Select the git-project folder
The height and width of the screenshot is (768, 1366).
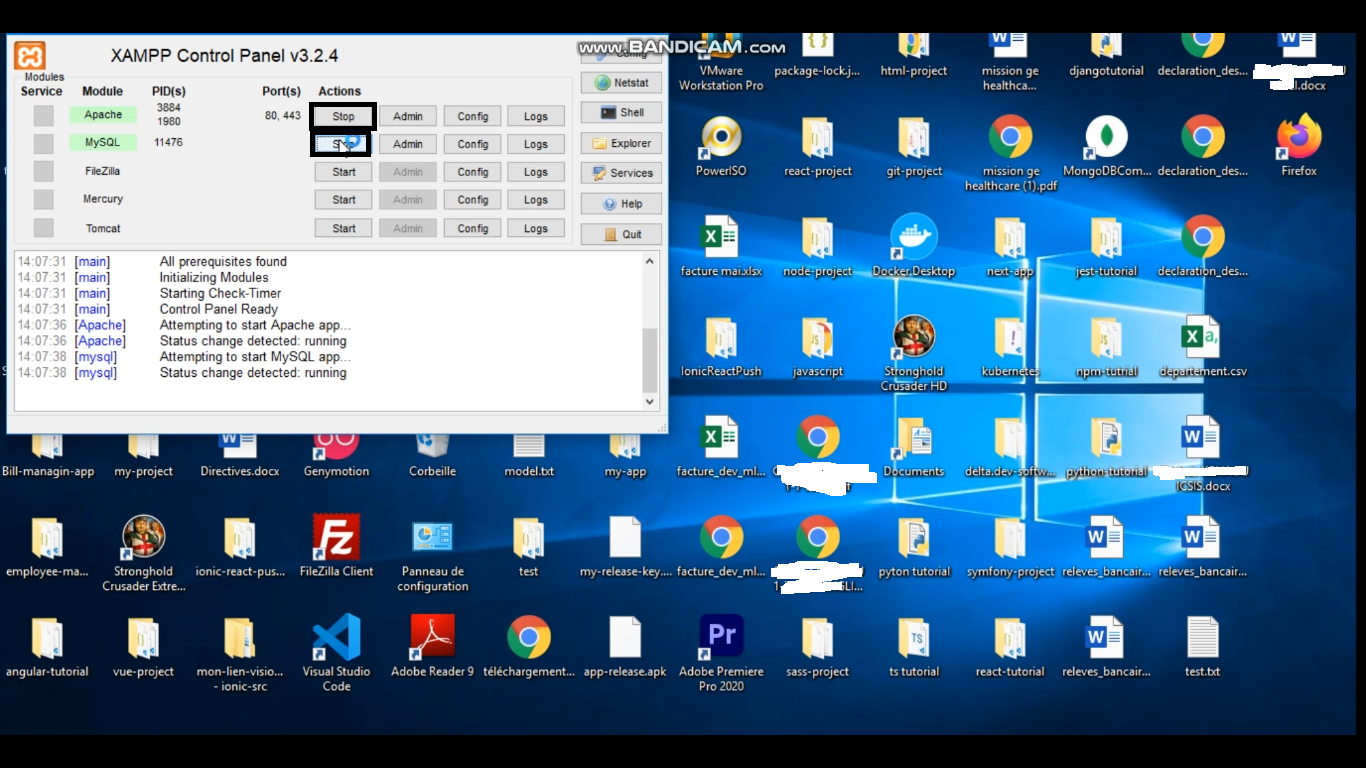[x=914, y=147]
